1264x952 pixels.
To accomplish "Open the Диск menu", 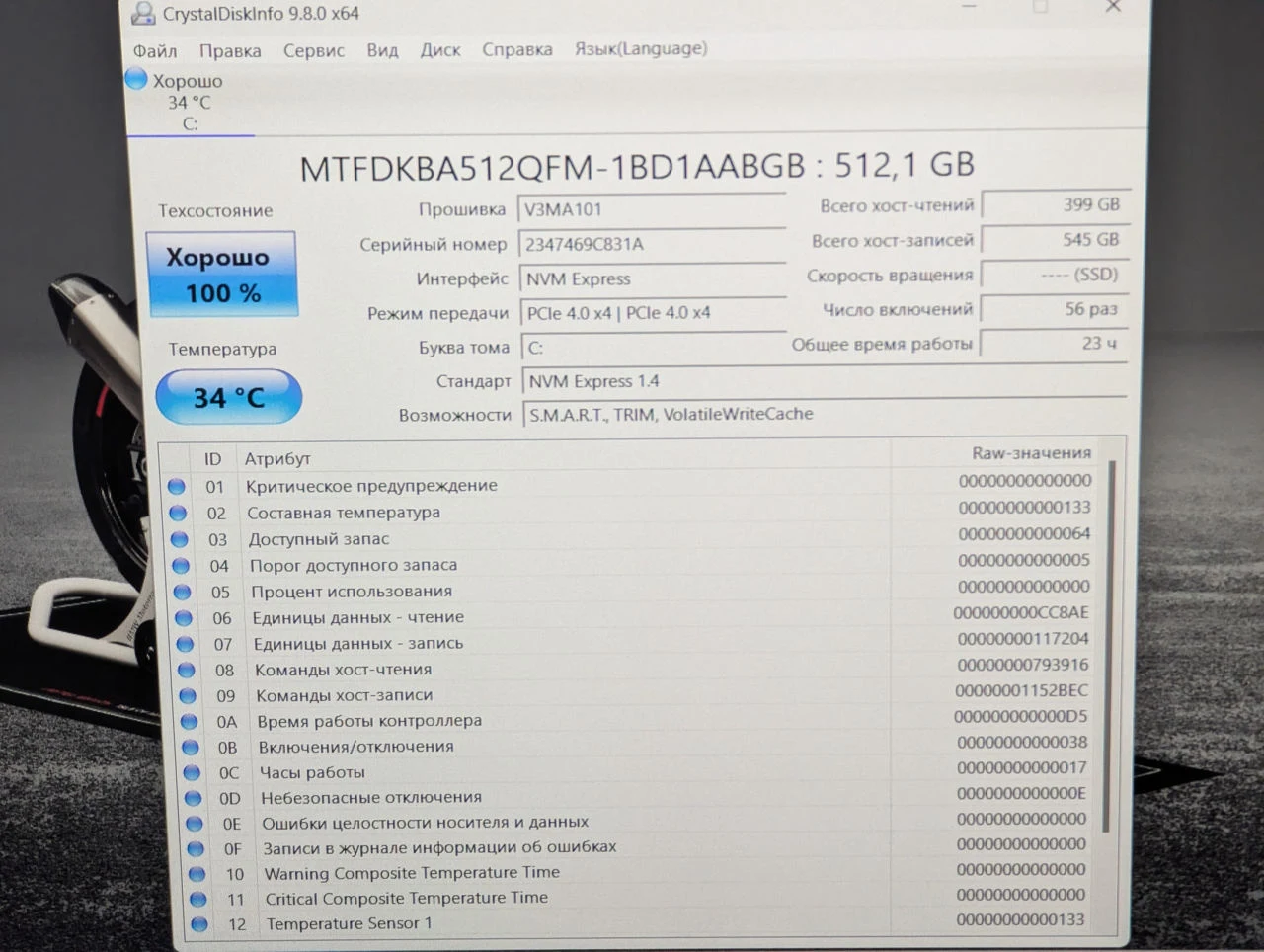I will 440,49.
